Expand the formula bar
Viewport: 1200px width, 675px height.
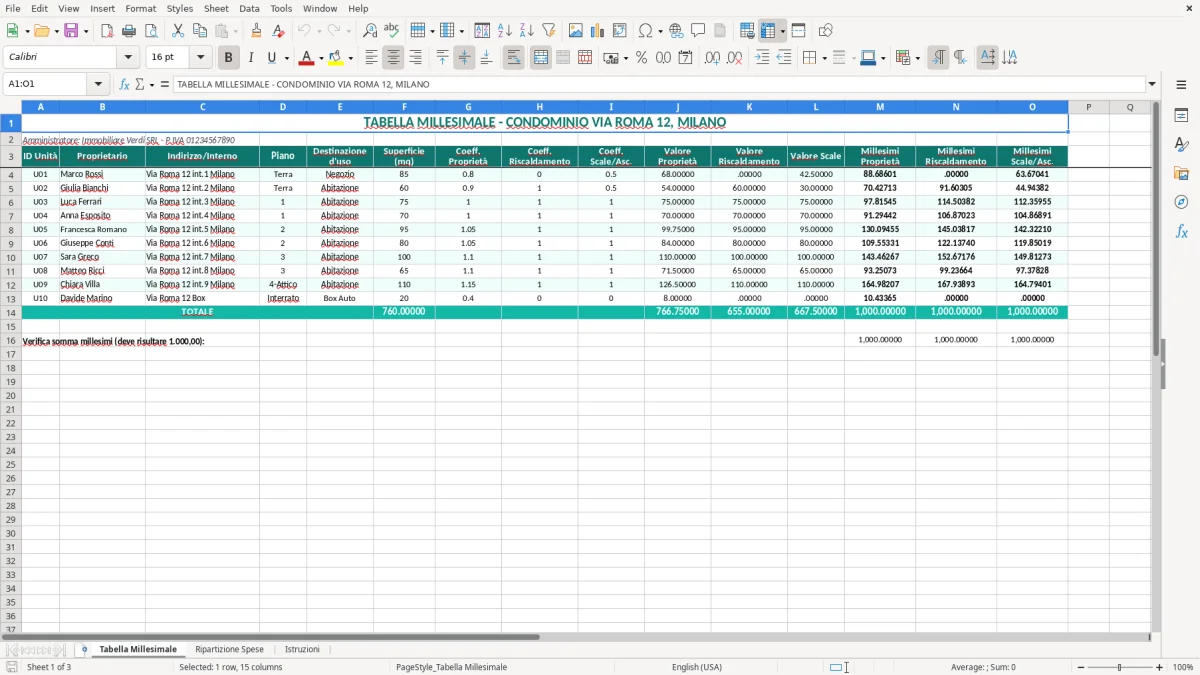(x=1152, y=84)
